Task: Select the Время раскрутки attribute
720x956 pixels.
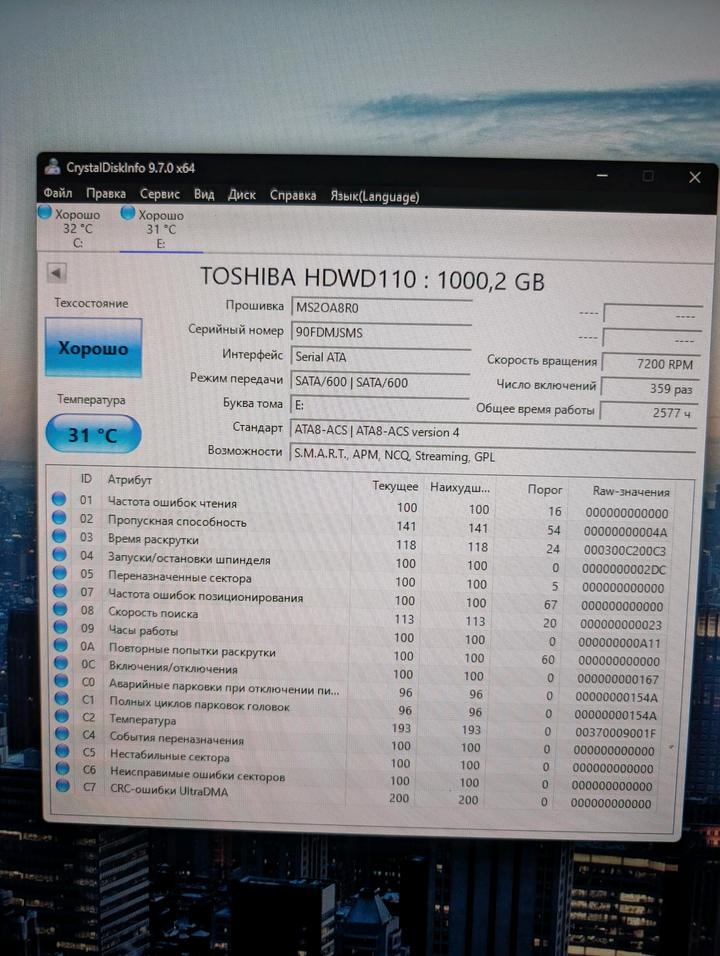Action: pos(153,540)
